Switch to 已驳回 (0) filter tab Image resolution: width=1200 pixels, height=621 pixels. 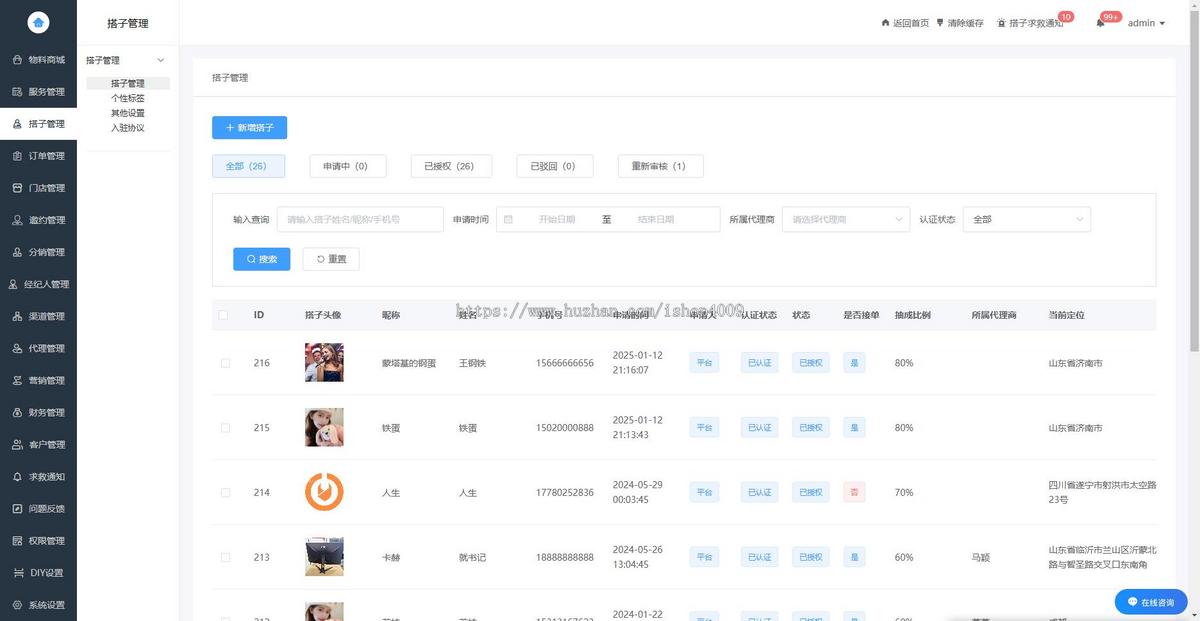555,166
